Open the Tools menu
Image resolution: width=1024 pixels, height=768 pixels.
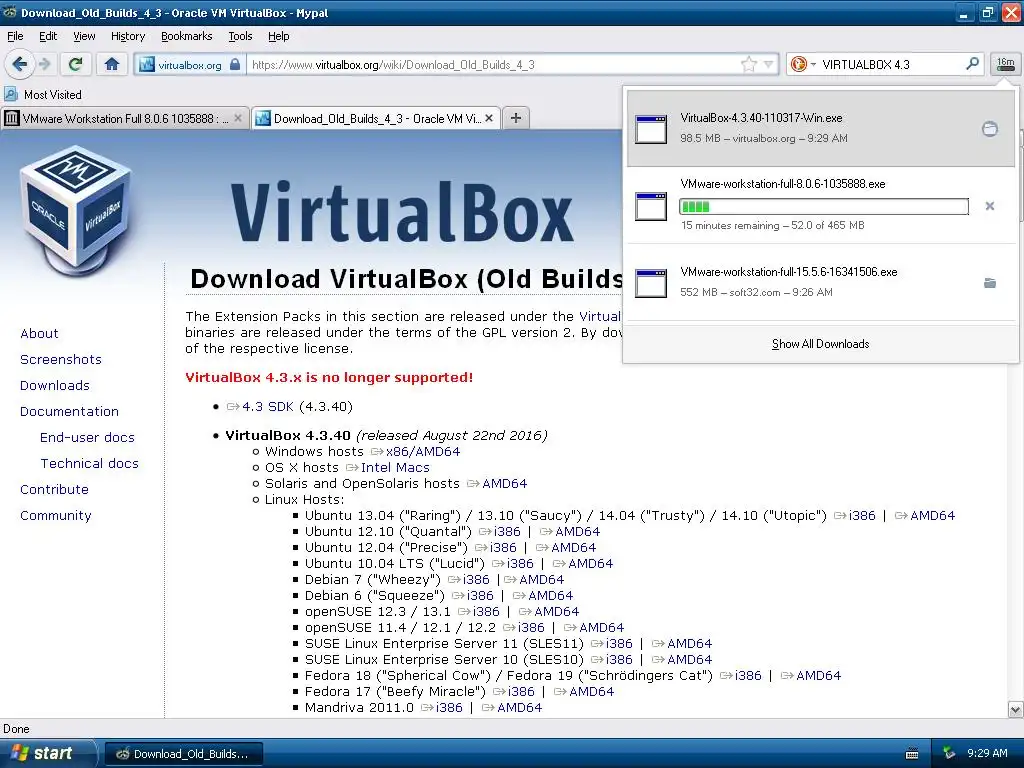[x=240, y=36]
